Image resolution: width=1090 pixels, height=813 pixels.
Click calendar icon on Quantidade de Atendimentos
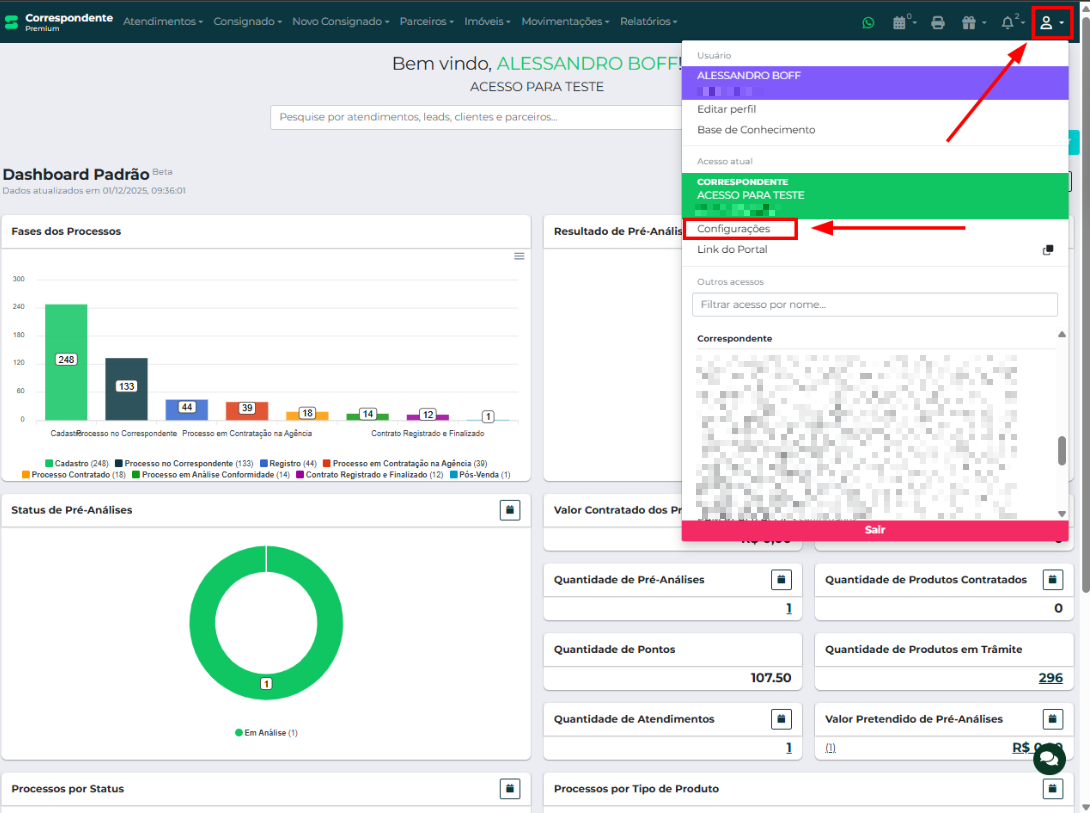click(782, 719)
